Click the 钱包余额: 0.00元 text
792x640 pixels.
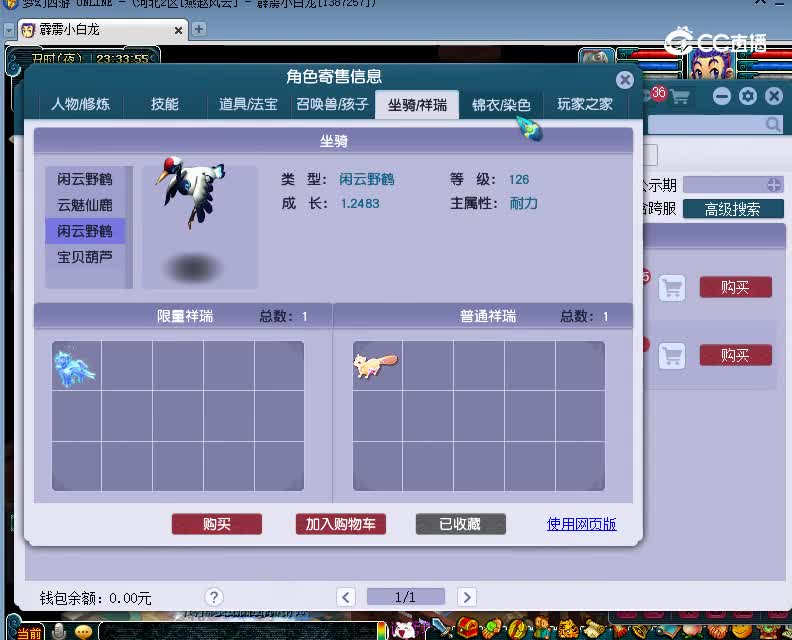pyautogui.click(x=95, y=598)
